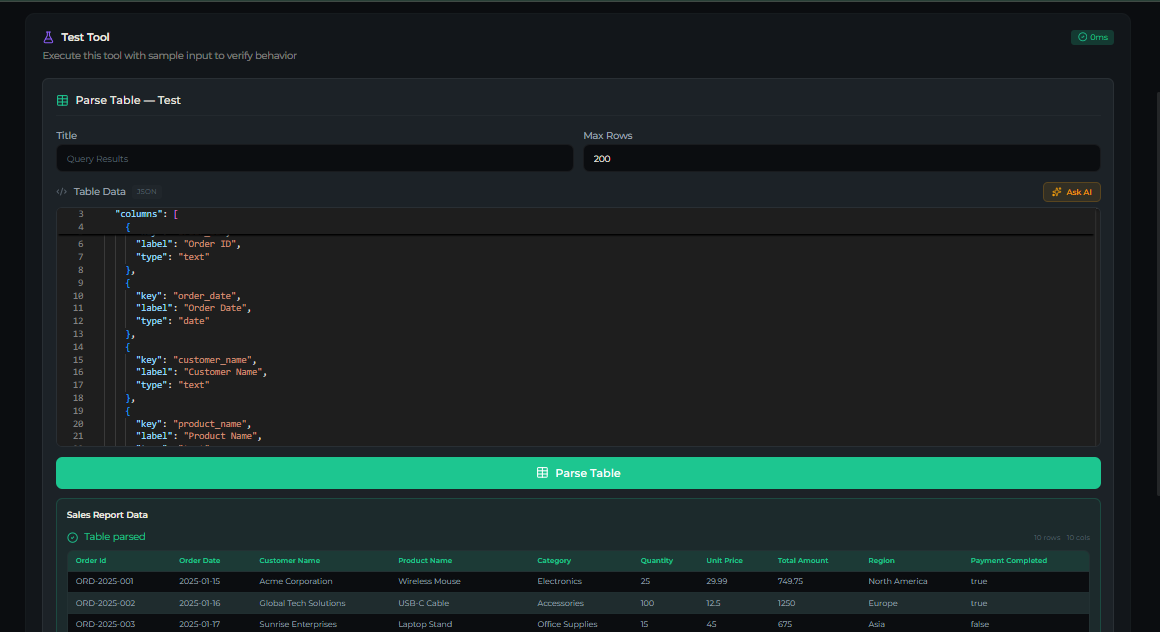Click the Acme Corporation cell
Screen dimensions: 1160x632
click(296, 581)
